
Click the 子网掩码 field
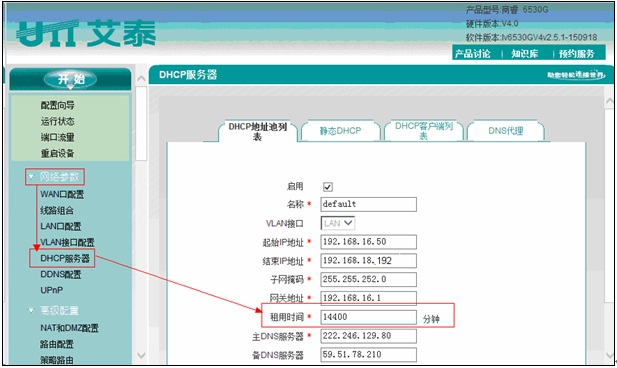368,279
